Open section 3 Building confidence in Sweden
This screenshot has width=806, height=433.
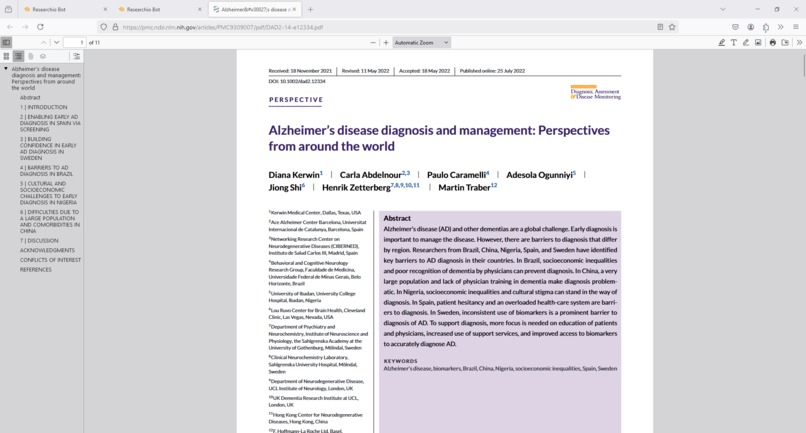[x=48, y=149]
